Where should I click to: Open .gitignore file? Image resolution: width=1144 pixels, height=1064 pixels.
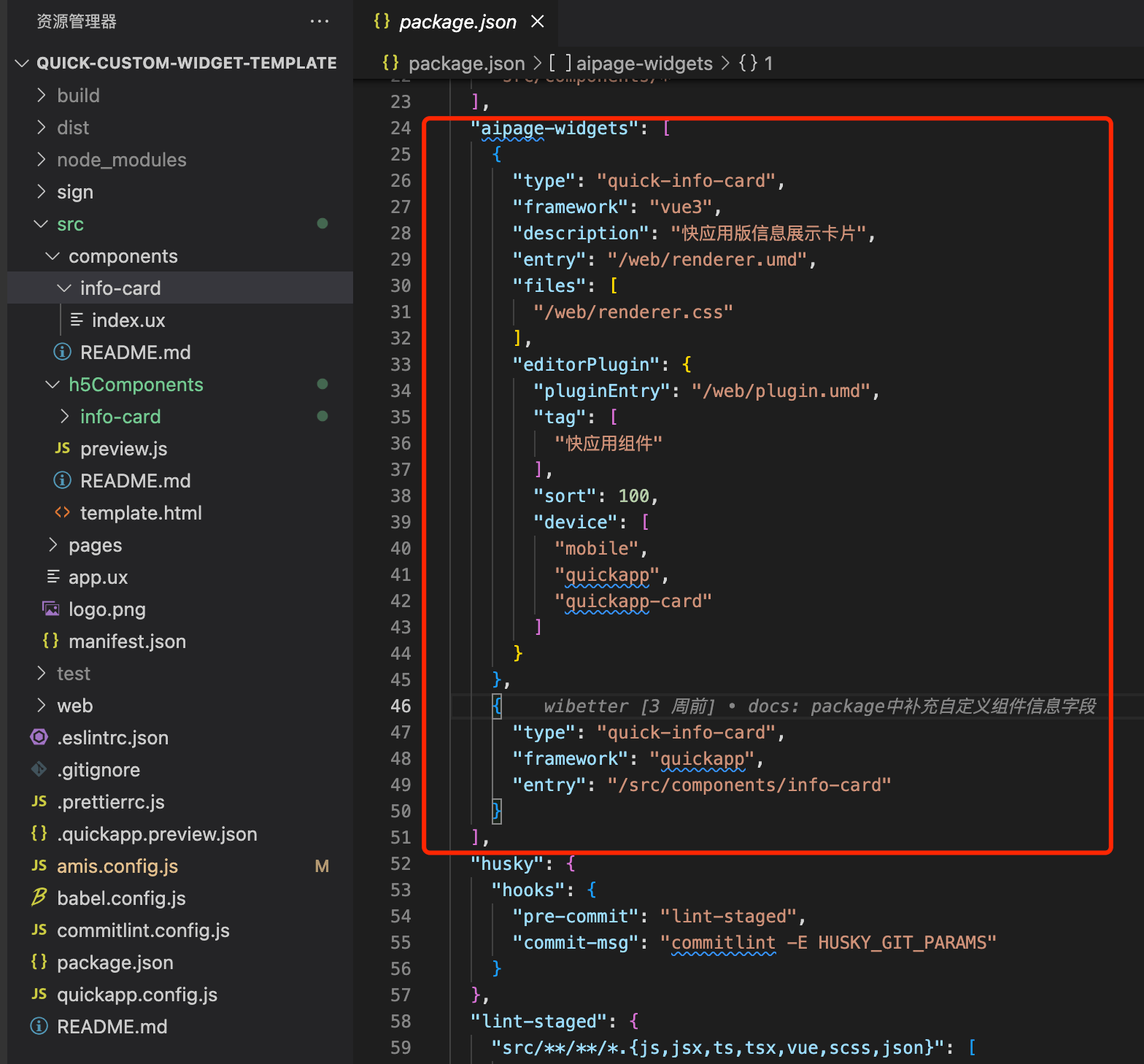(98, 770)
